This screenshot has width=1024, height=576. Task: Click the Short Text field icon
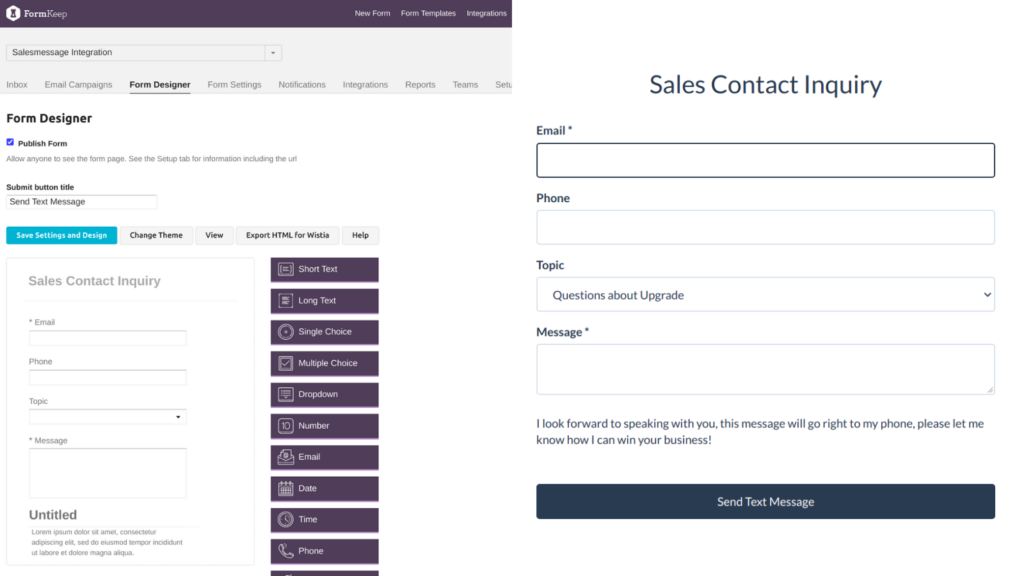(285, 269)
